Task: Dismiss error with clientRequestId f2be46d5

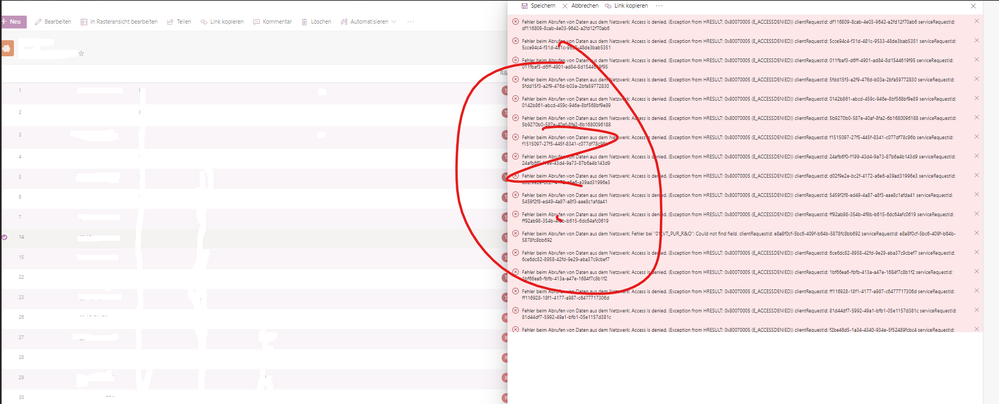Action: pos(977,329)
